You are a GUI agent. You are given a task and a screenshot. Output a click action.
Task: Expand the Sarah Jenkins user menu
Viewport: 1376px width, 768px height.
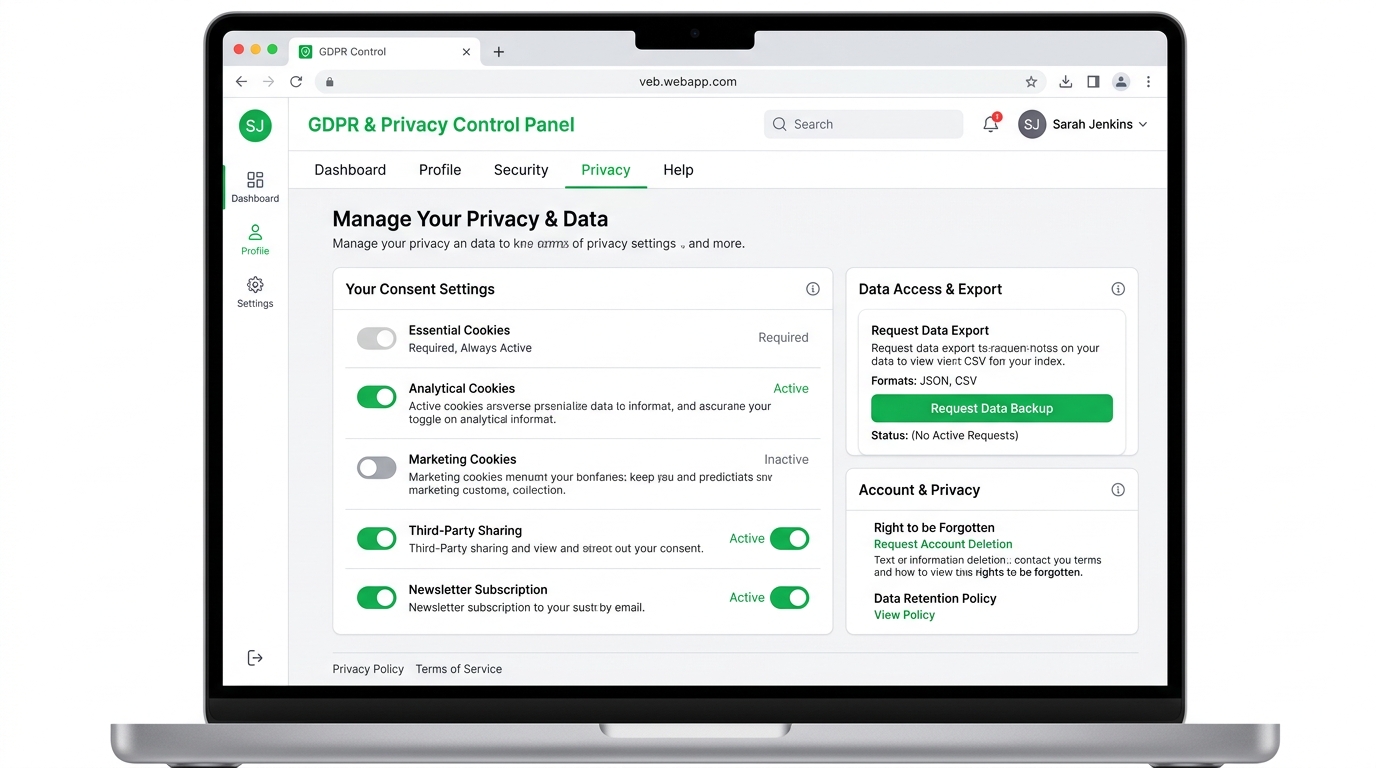tap(1083, 124)
